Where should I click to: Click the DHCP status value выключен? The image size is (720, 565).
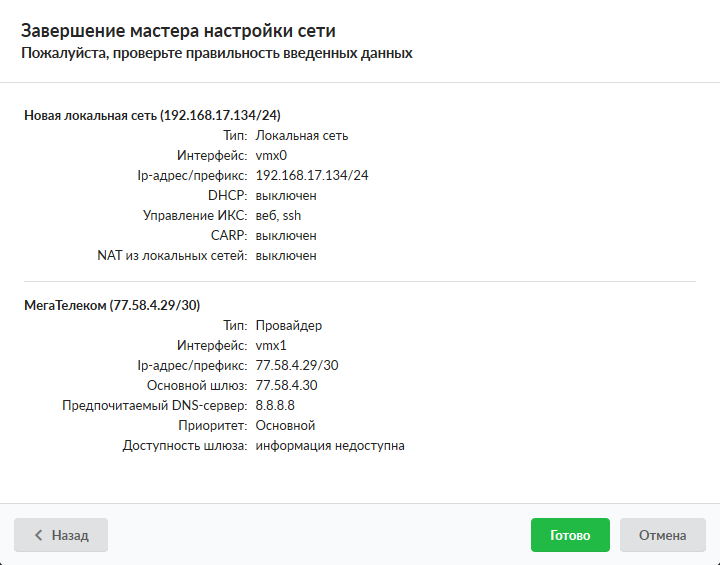[x=286, y=195]
